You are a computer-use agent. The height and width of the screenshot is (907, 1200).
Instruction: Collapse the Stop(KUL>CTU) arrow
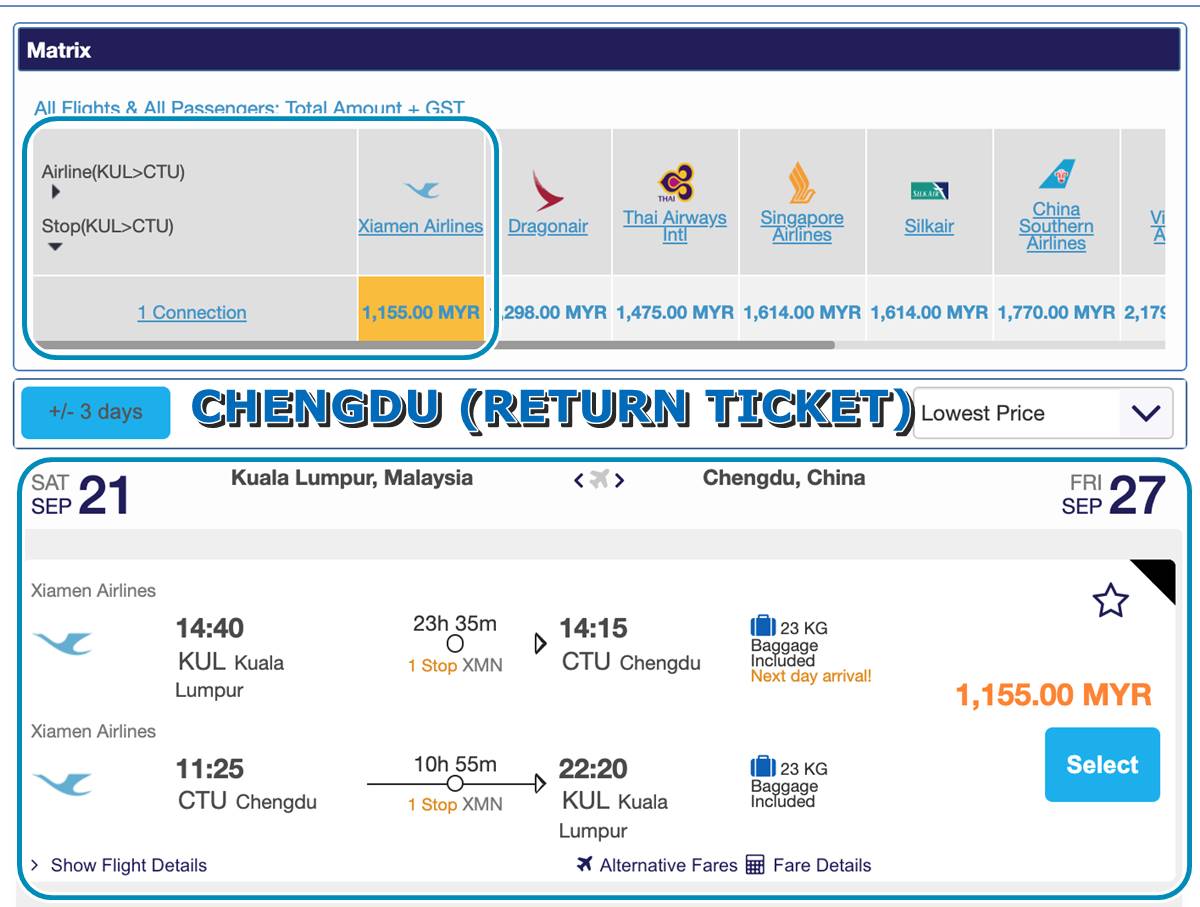tap(56, 247)
